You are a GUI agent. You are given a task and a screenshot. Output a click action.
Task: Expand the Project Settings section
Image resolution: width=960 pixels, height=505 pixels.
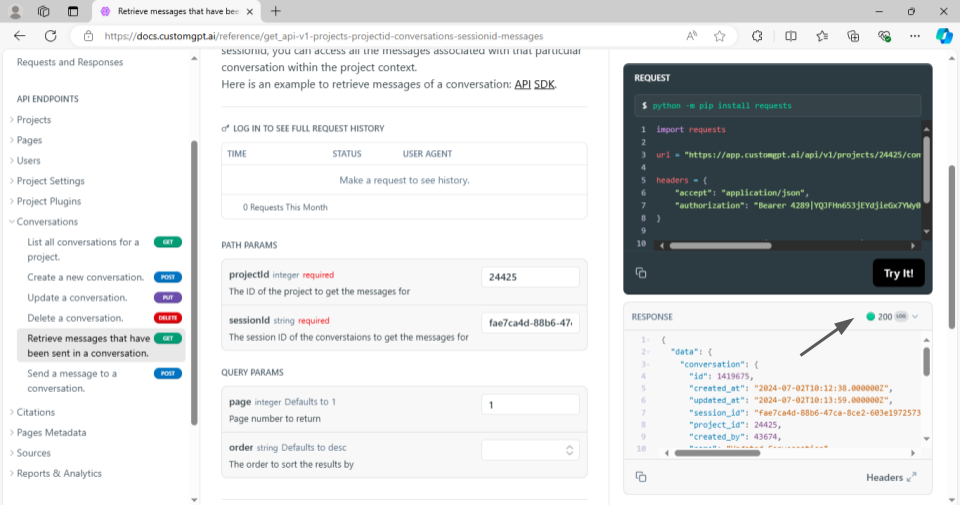click(x=50, y=181)
